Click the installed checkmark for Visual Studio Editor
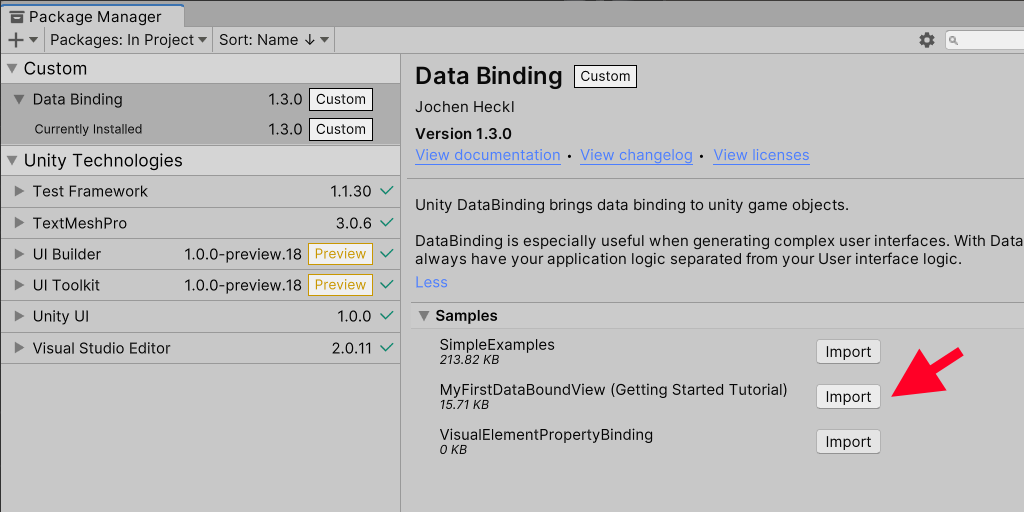The width and height of the screenshot is (1024, 512). (x=387, y=348)
